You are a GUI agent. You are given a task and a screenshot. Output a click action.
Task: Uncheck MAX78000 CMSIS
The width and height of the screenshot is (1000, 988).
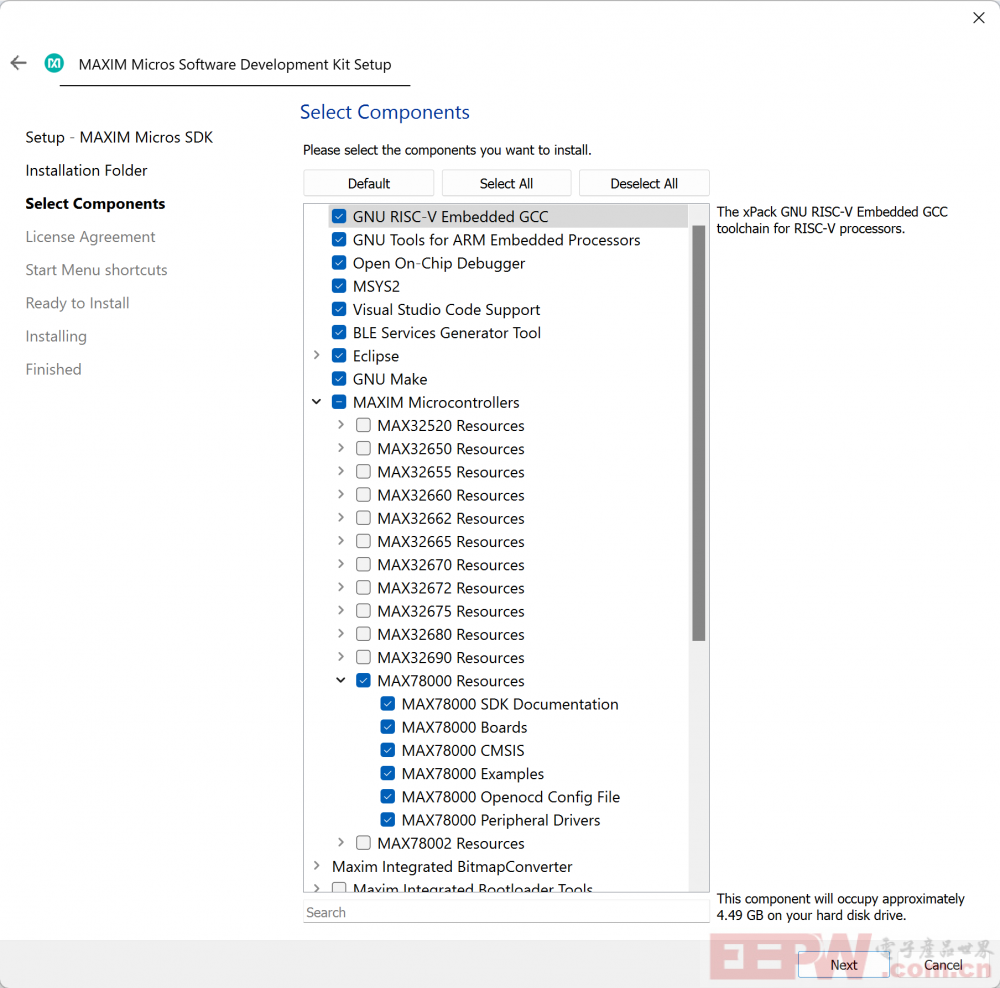pos(388,749)
